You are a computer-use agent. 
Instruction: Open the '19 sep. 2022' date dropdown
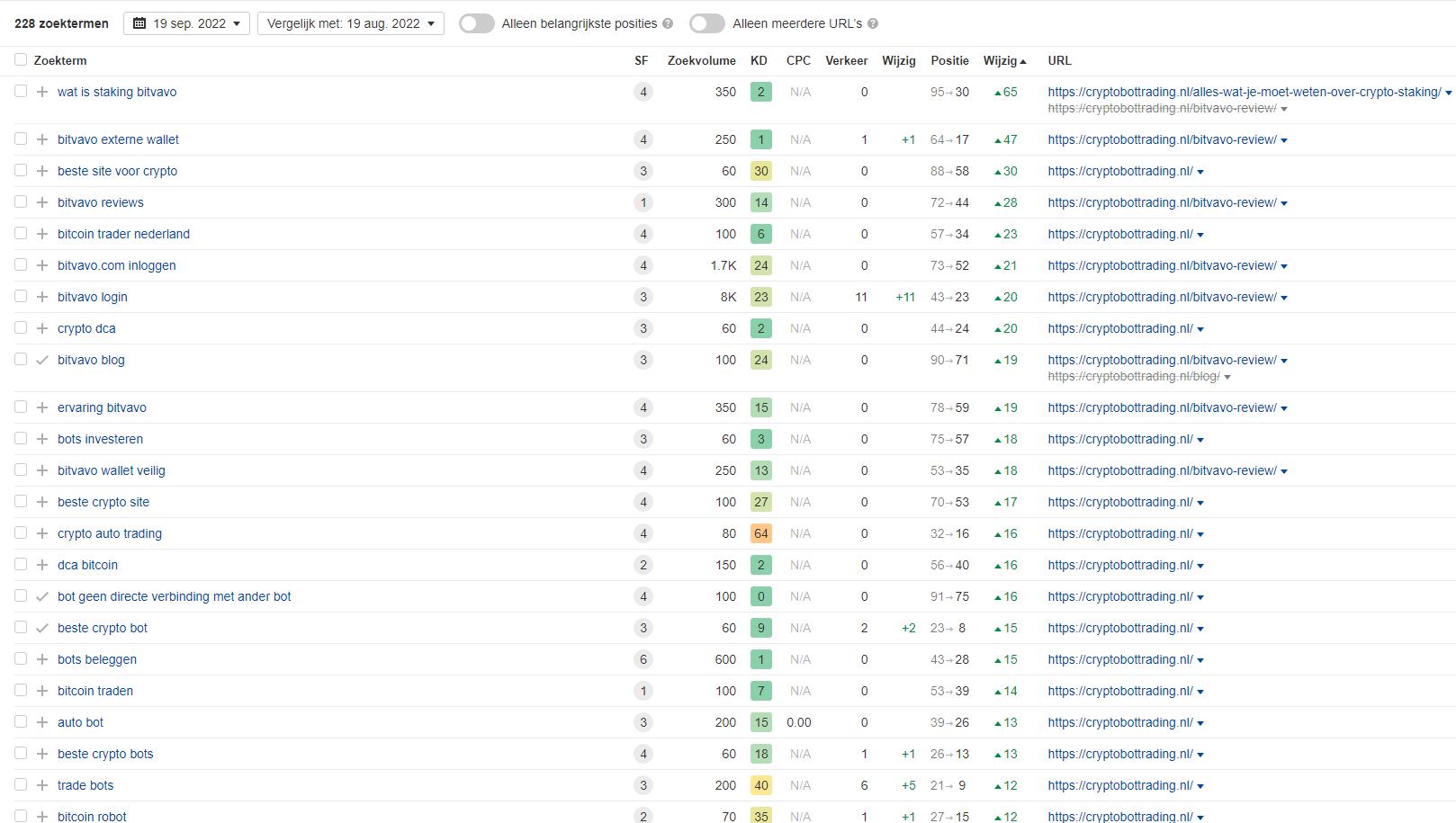187,23
